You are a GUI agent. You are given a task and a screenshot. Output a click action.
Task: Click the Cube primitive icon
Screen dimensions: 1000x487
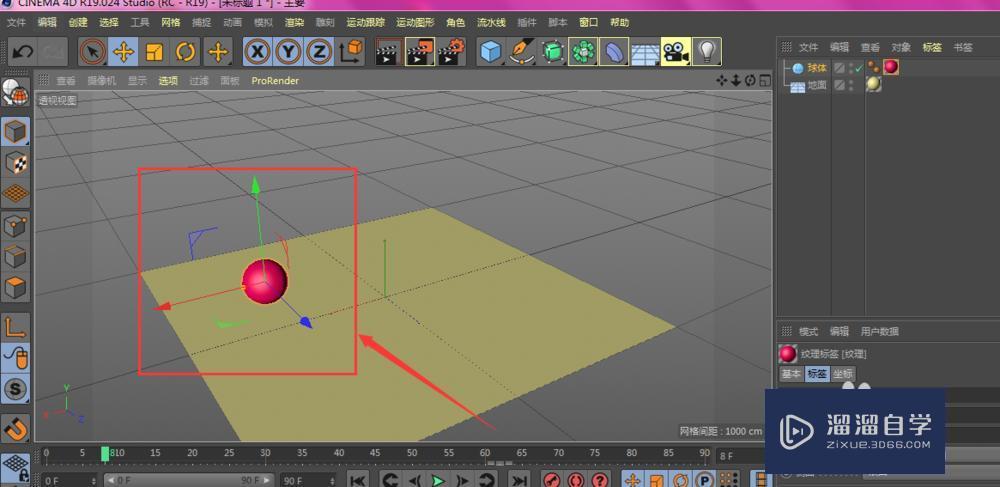click(x=489, y=51)
